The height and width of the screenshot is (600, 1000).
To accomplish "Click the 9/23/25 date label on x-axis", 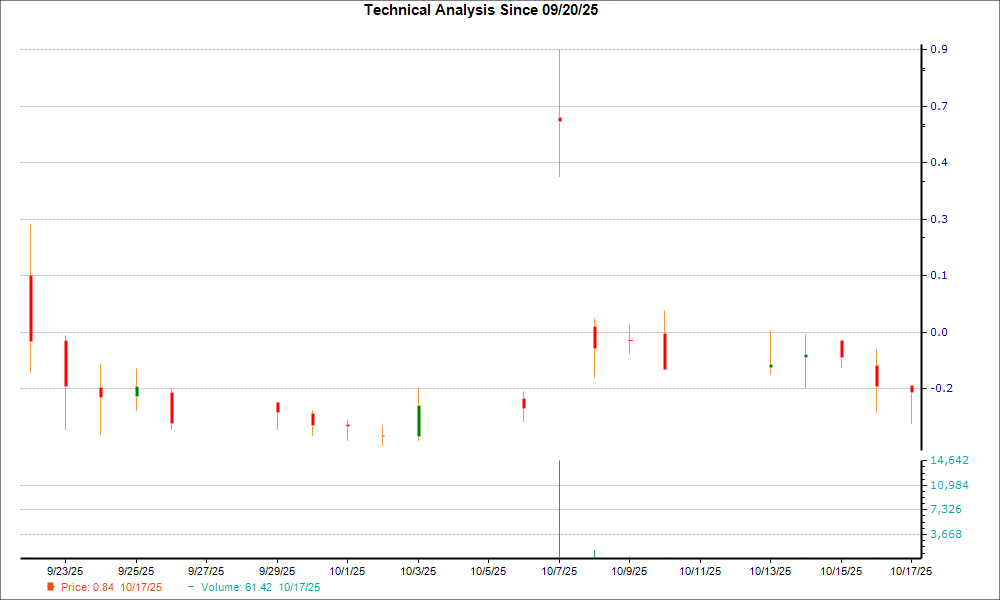I will click(66, 571).
